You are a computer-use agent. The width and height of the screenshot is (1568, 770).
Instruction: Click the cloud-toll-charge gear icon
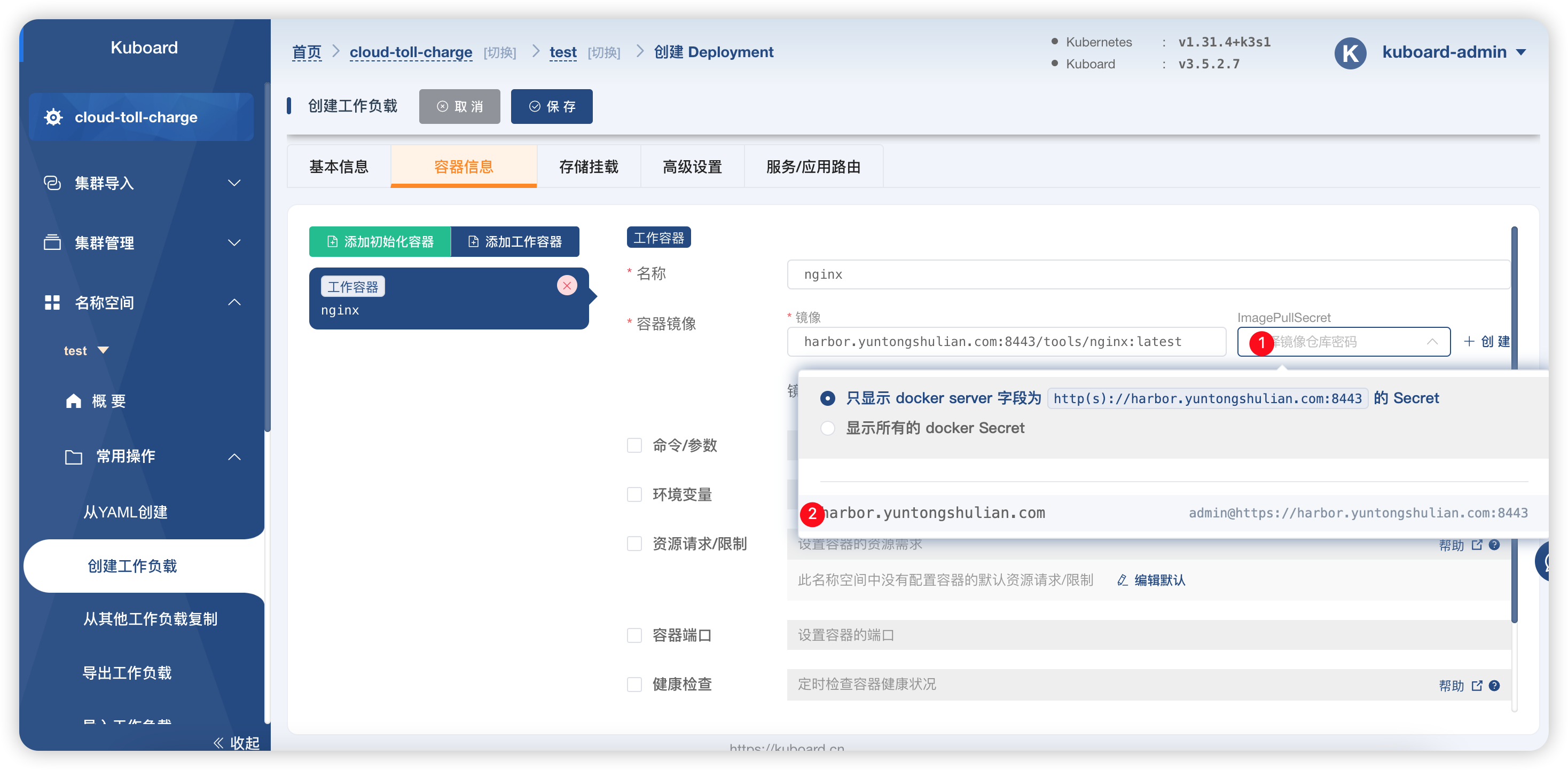53,117
